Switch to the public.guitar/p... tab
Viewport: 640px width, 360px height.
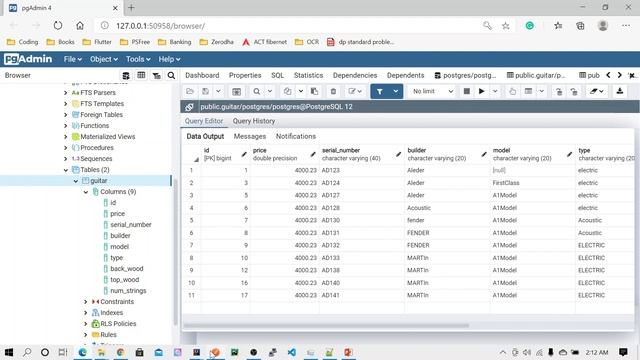coord(536,76)
